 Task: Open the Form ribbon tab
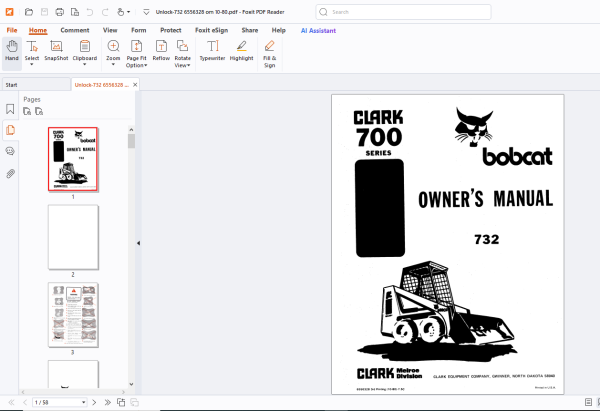(139, 30)
